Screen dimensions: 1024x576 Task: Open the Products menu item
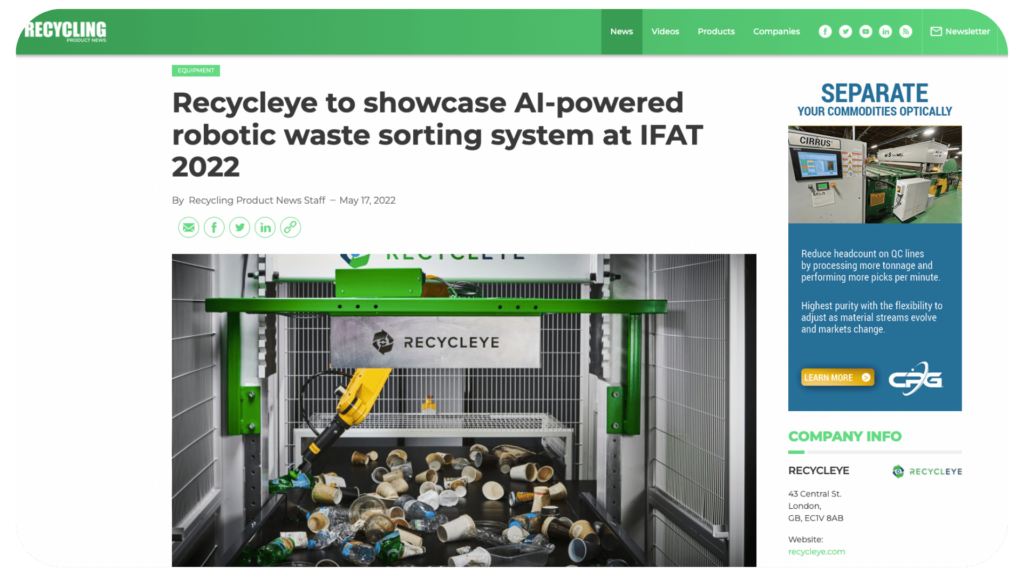click(716, 31)
